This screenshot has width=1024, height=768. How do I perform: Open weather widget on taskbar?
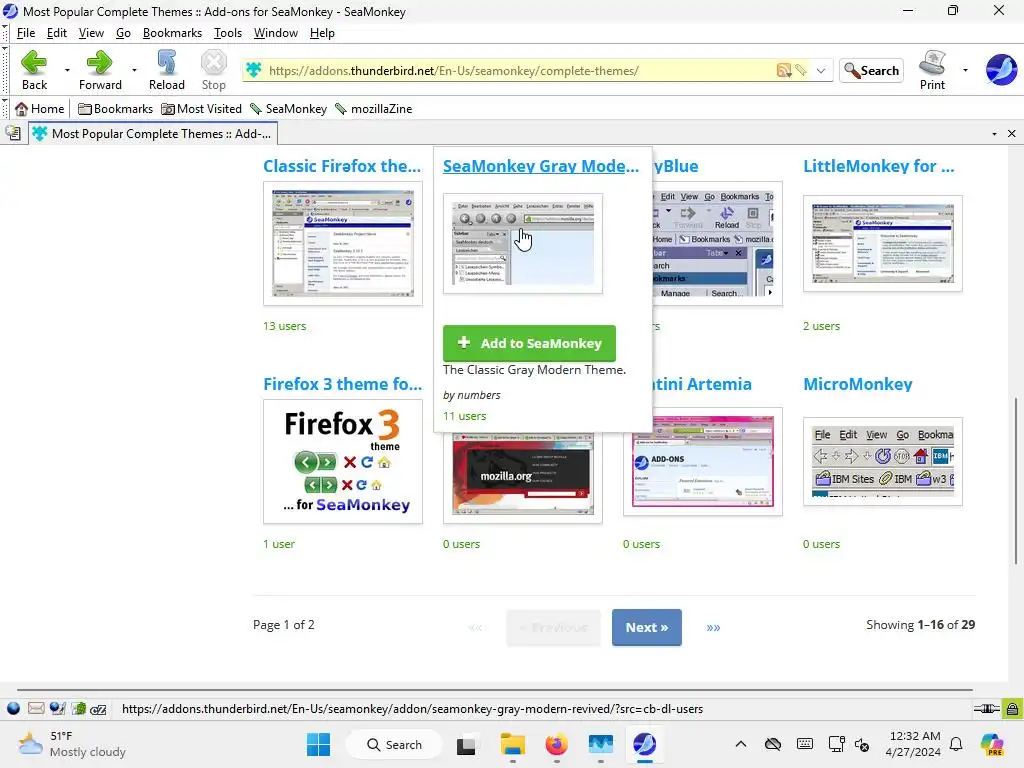coord(73,744)
